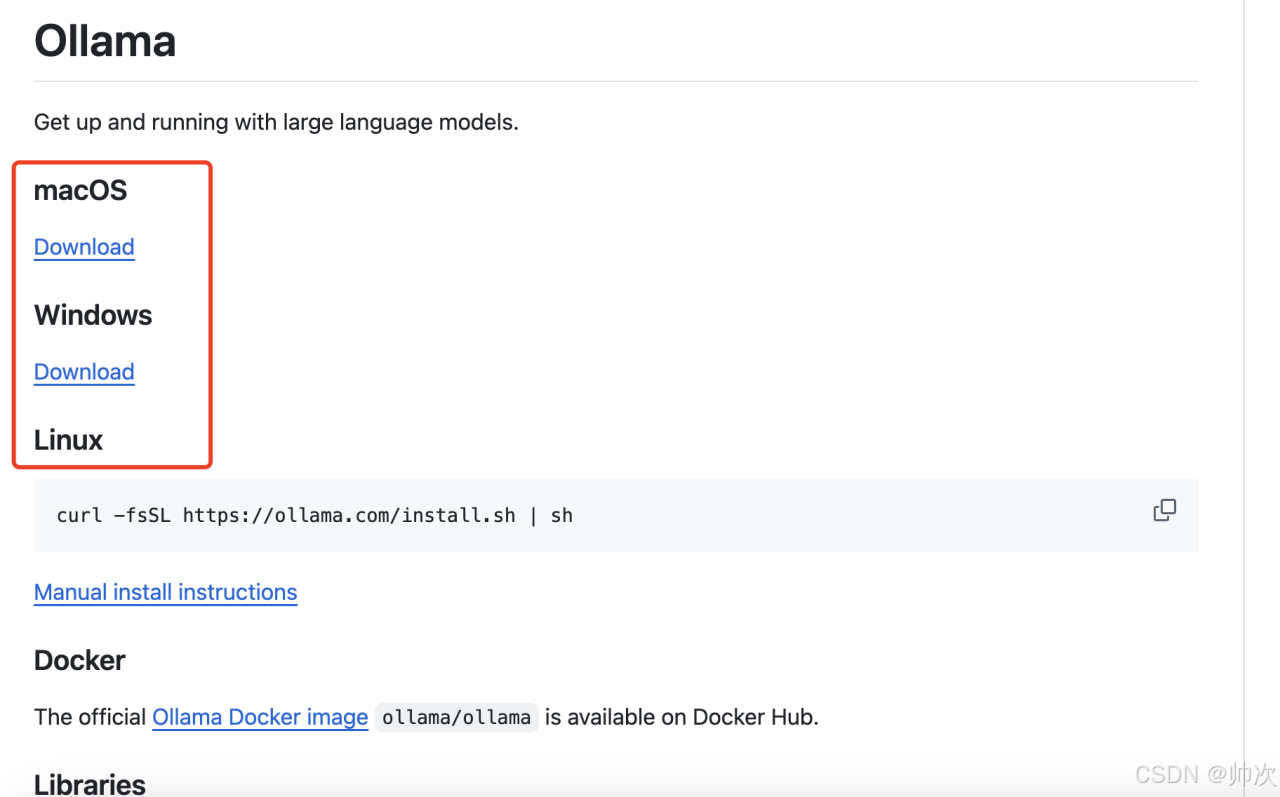Image resolution: width=1280 pixels, height=797 pixels.
Task: Click the ollama/ollama inline code
Action: point(457,717)
